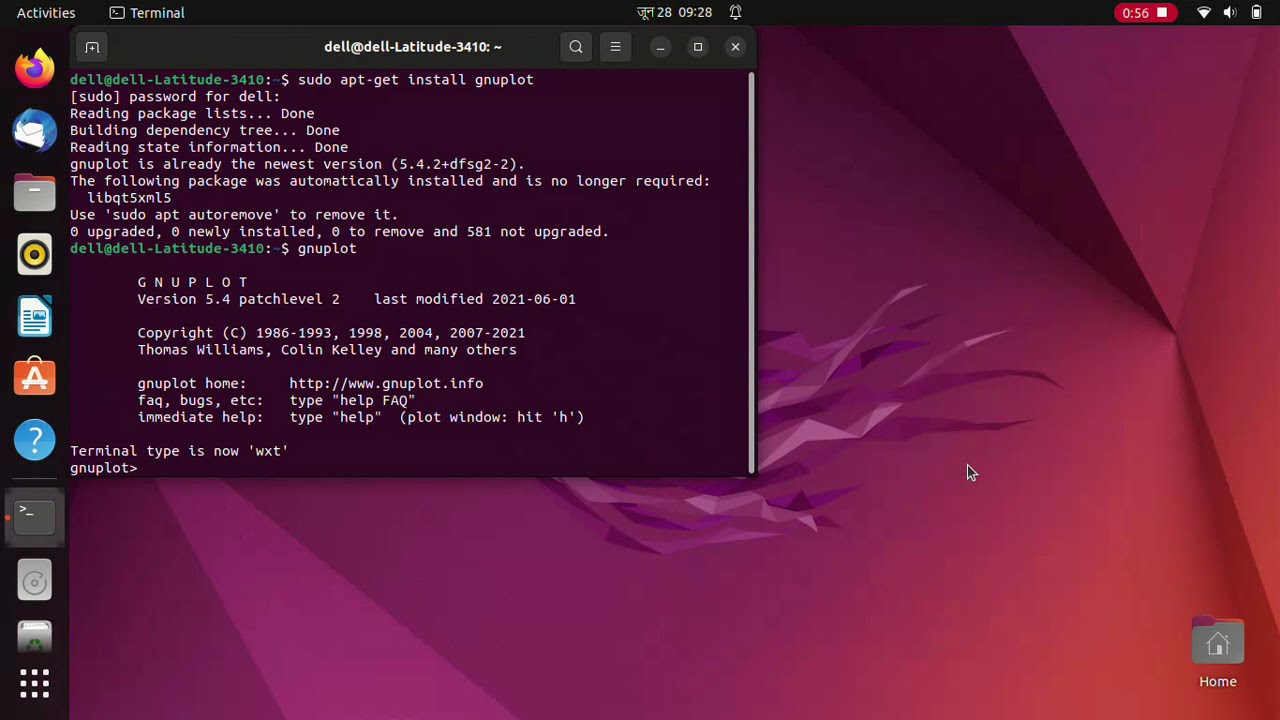
Task: Open the Help dock icon
Action: click(x=35, y=440)
